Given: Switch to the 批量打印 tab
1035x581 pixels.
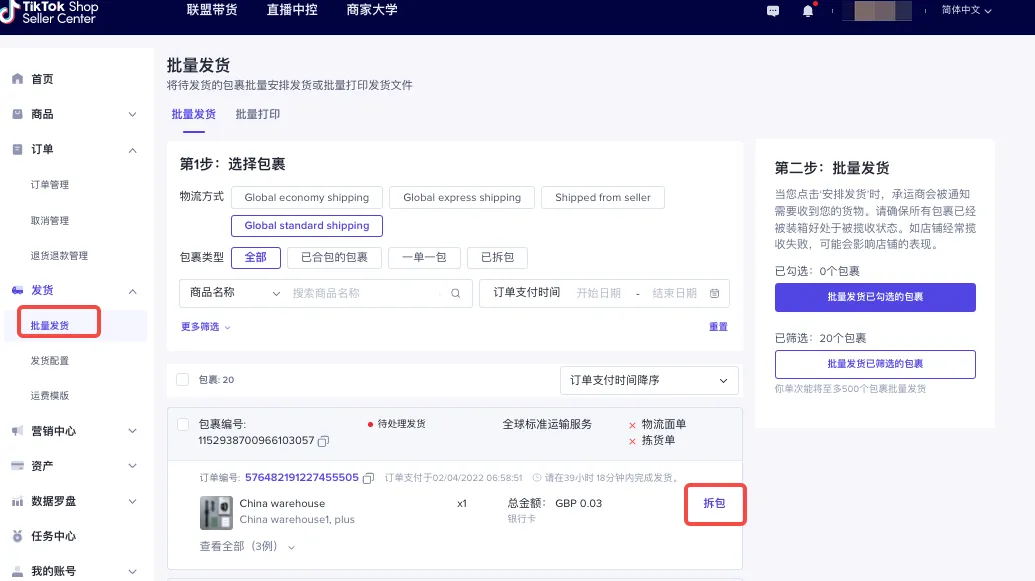Looking at the screenshot, I should click(256, 114).
